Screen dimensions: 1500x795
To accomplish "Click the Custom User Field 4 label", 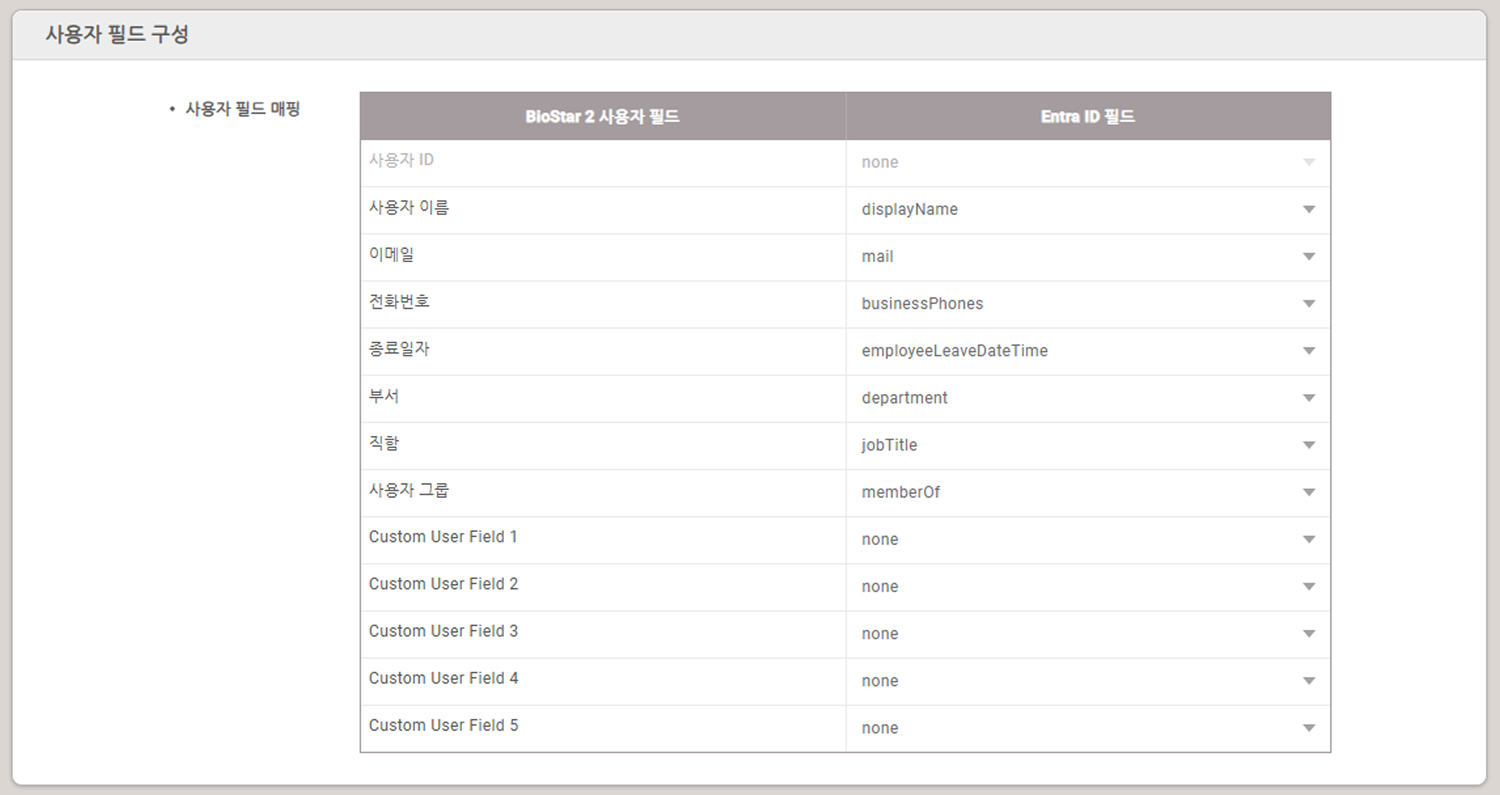I will pos(443,678).
